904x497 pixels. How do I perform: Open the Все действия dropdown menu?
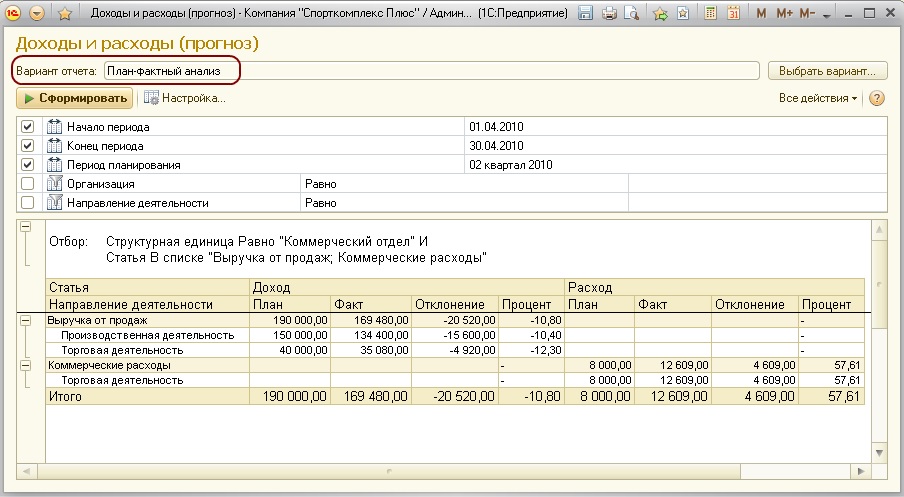[818, 98]
